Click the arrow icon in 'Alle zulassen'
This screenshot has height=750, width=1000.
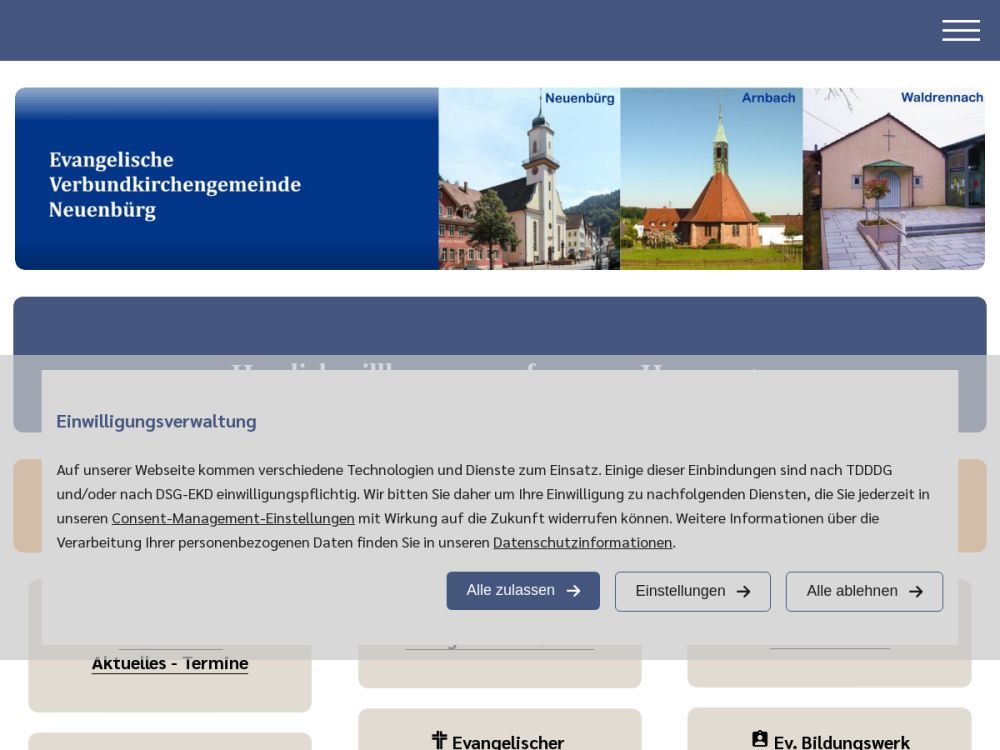[574, 591]
